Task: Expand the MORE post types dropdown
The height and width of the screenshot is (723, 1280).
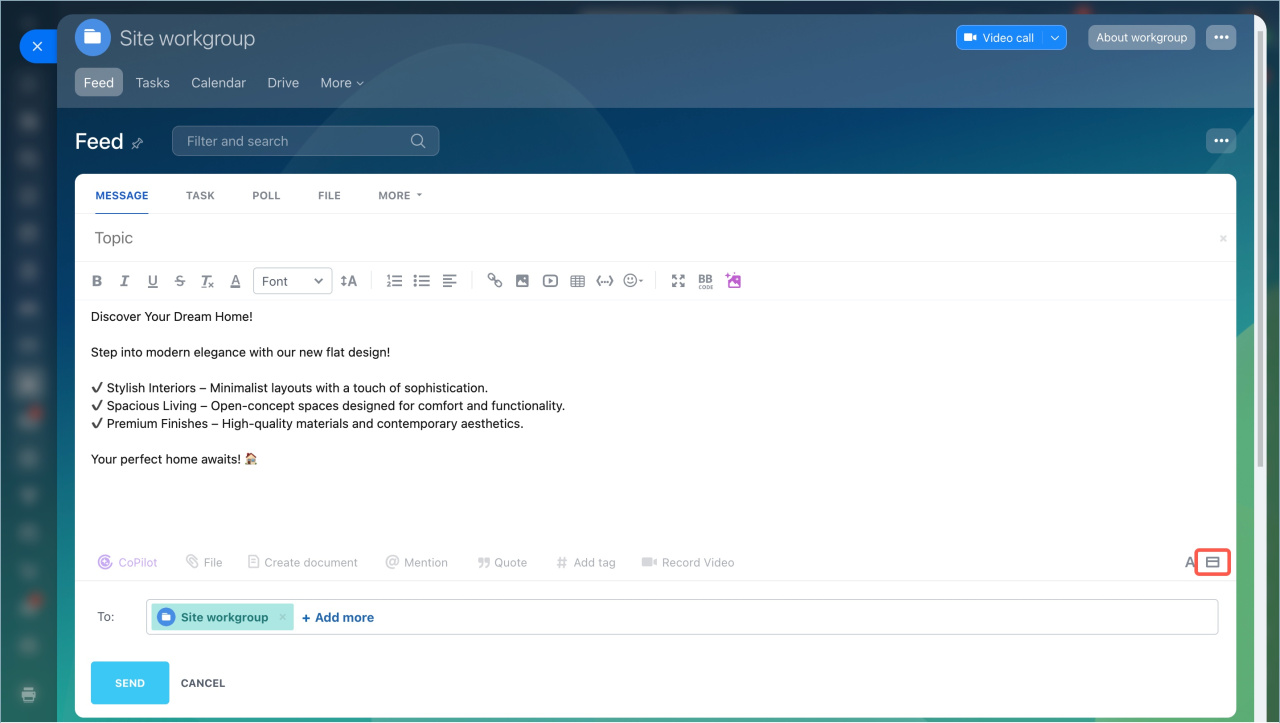Action: click(x=400, y=195)
